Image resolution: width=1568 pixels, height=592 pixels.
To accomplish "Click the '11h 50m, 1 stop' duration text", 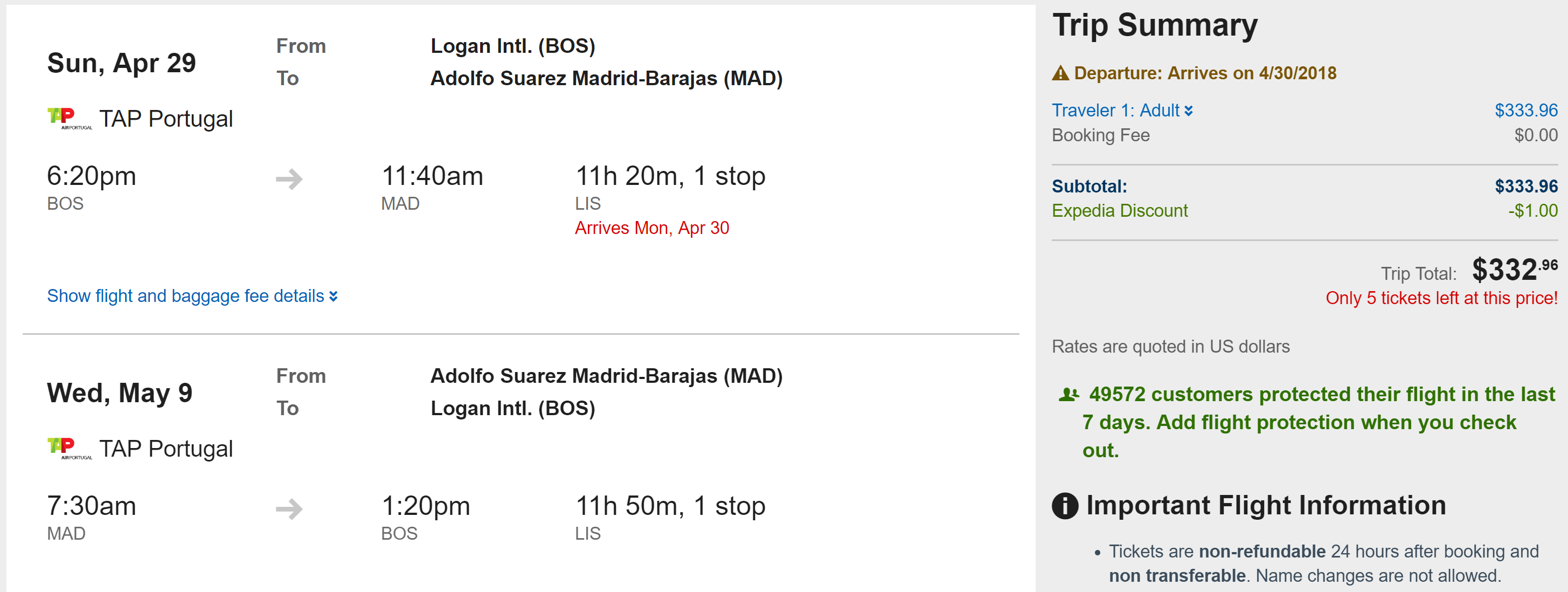I will point(670,506).
